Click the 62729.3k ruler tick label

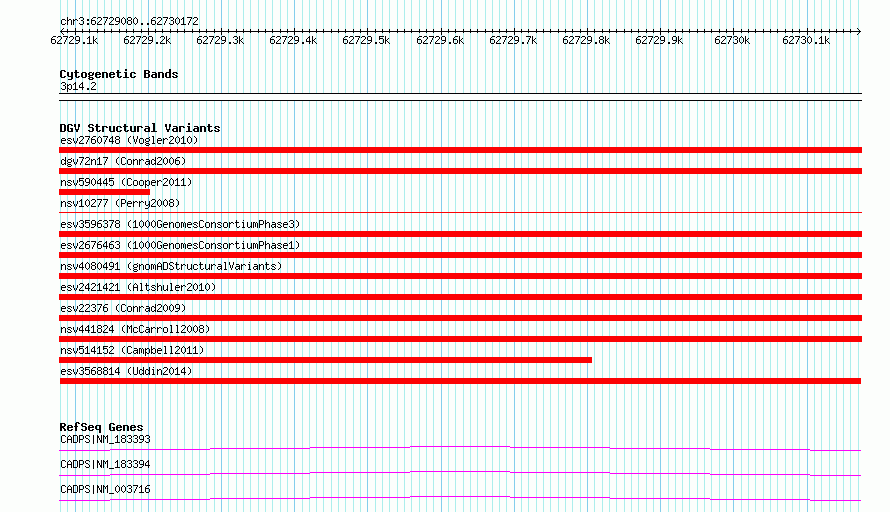(220, 40)
